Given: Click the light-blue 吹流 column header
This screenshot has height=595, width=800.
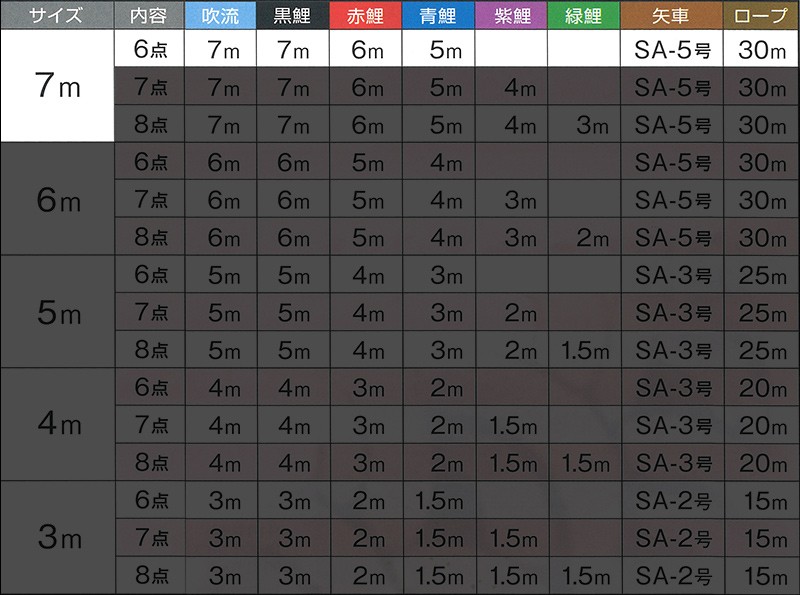Looking at the screenshot, I should point(220,15).
